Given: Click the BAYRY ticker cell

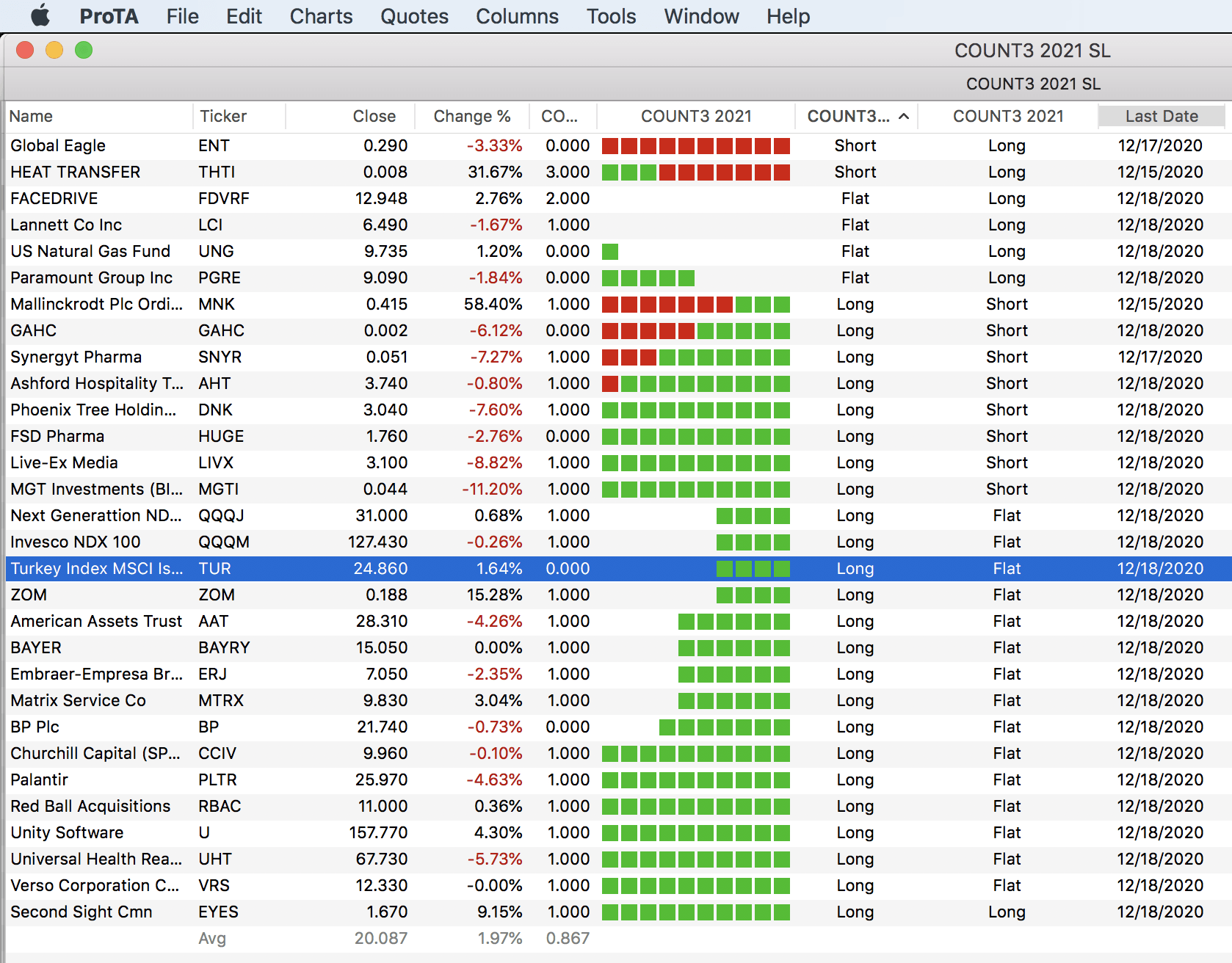Looking at the screenshot, I should 224,647.
